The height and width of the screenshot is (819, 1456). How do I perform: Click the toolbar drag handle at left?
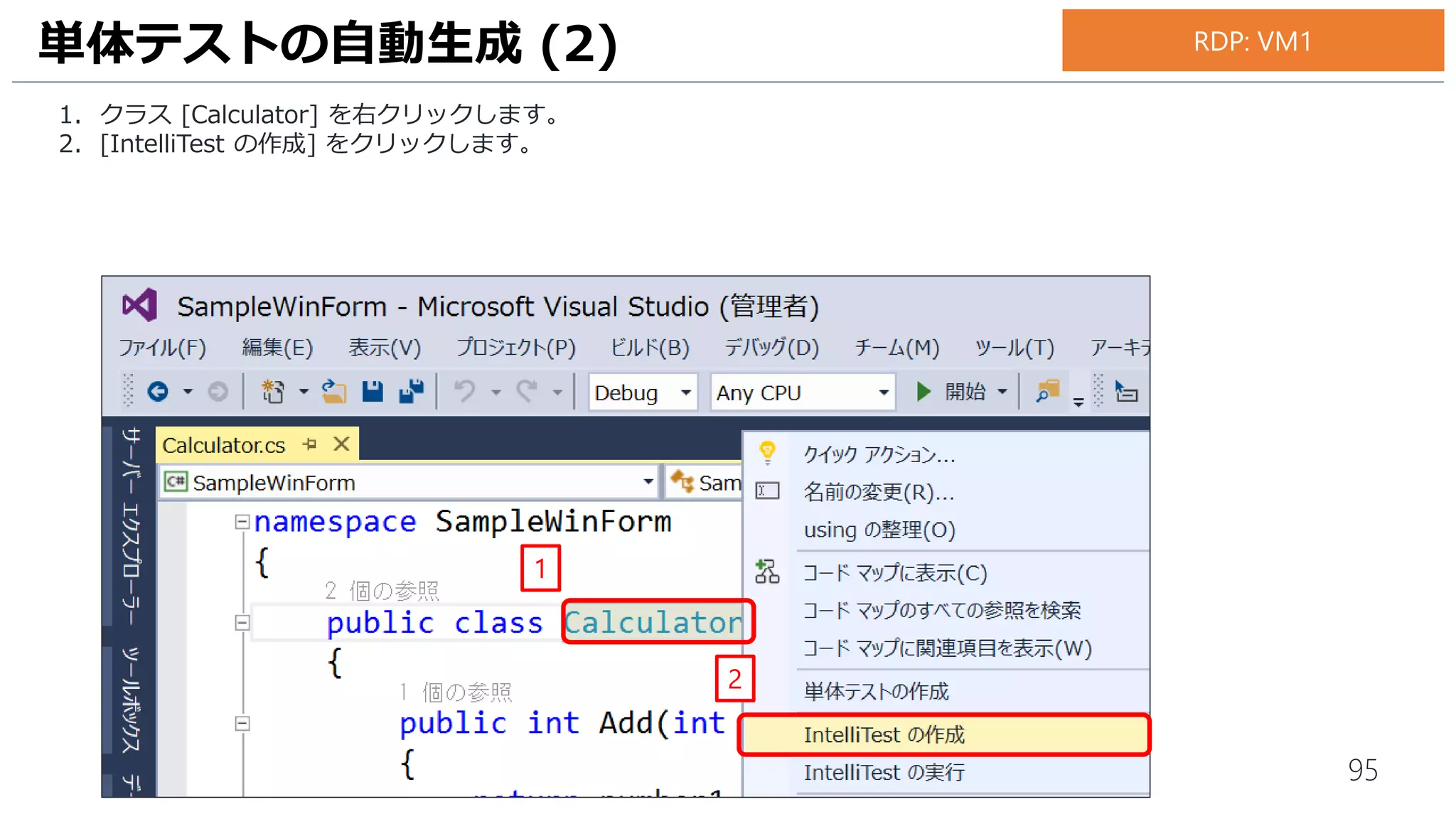click(128, 390)
